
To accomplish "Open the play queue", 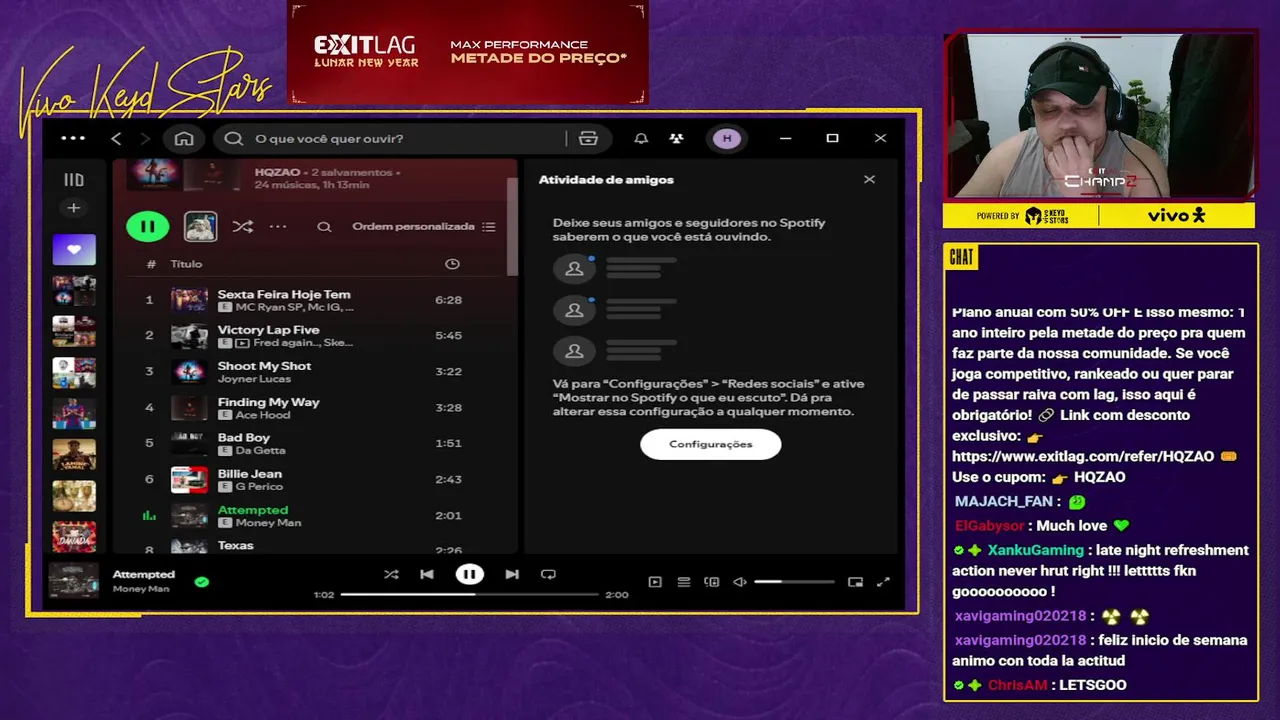I will [x=684, y=582].
